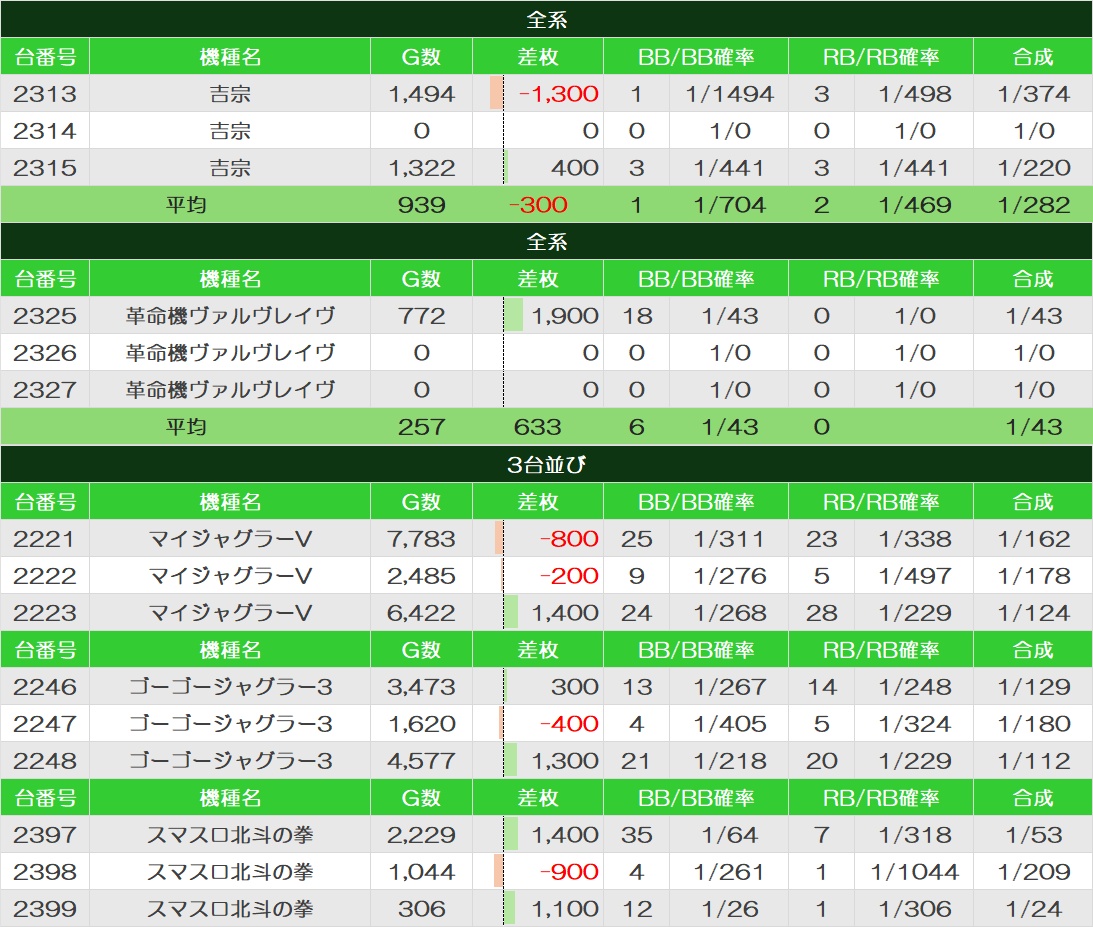
Task: Select machine number 2315 cell
Action: pos(45,167)
